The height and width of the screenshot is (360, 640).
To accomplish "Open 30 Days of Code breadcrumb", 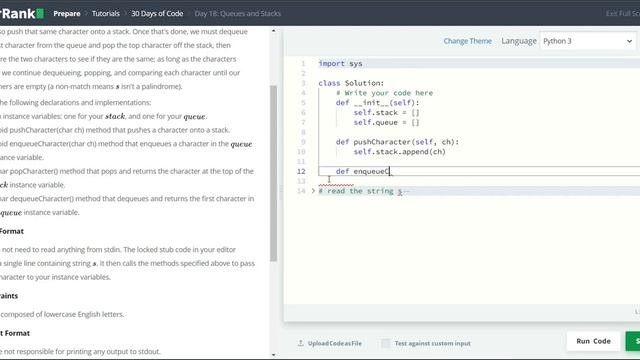I will coord(157,13).
